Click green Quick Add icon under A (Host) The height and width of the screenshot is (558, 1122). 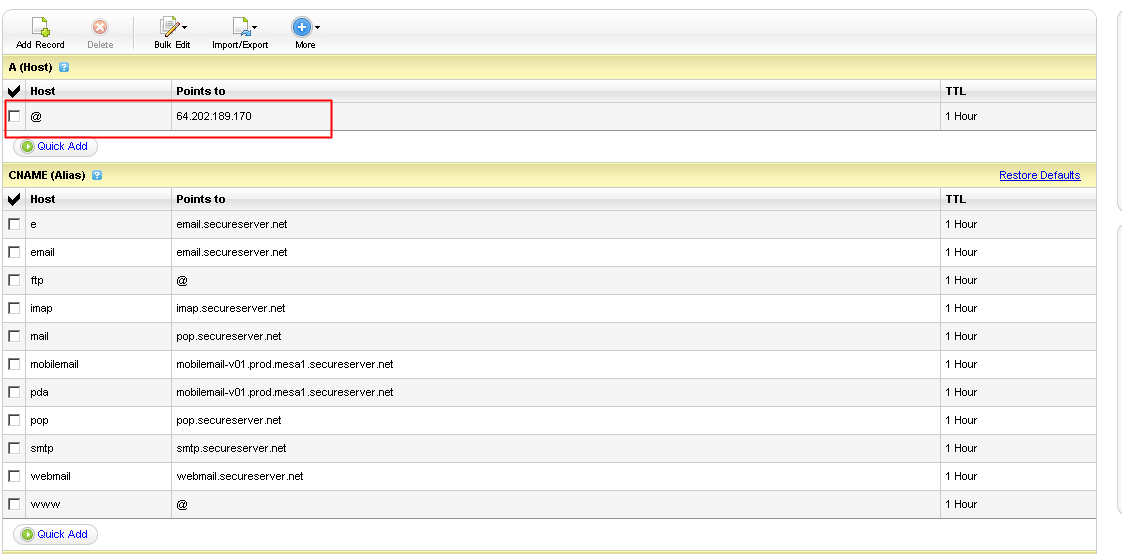coord(28,146)
